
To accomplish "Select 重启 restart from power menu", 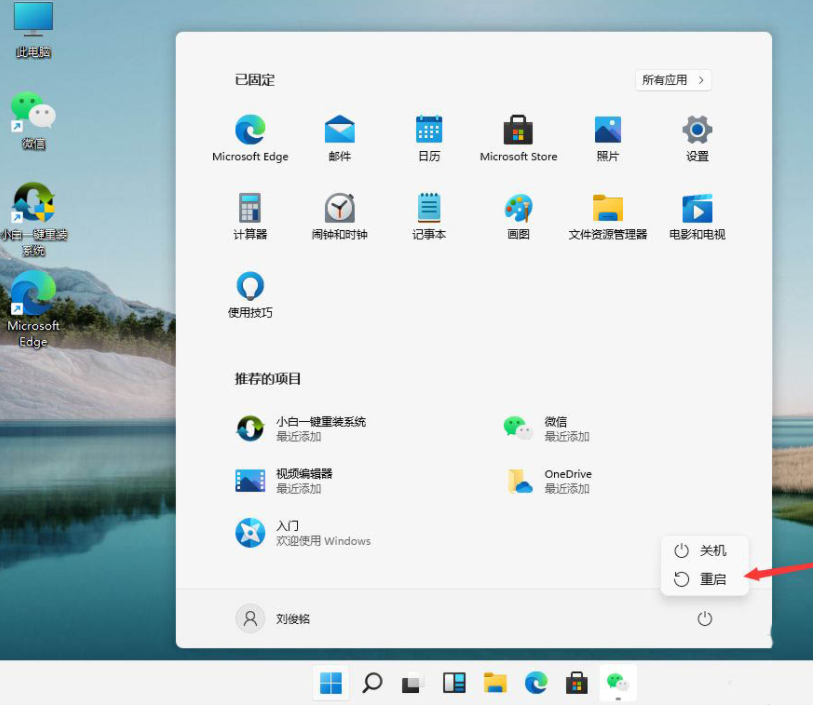I will pos(704,579).
